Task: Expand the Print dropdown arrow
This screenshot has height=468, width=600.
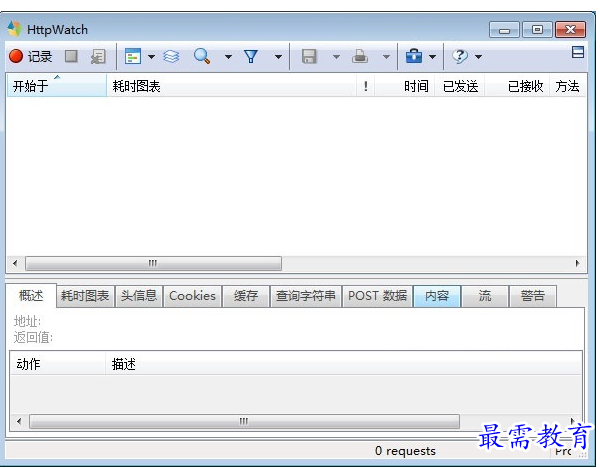Action: (x=386, y=57)
